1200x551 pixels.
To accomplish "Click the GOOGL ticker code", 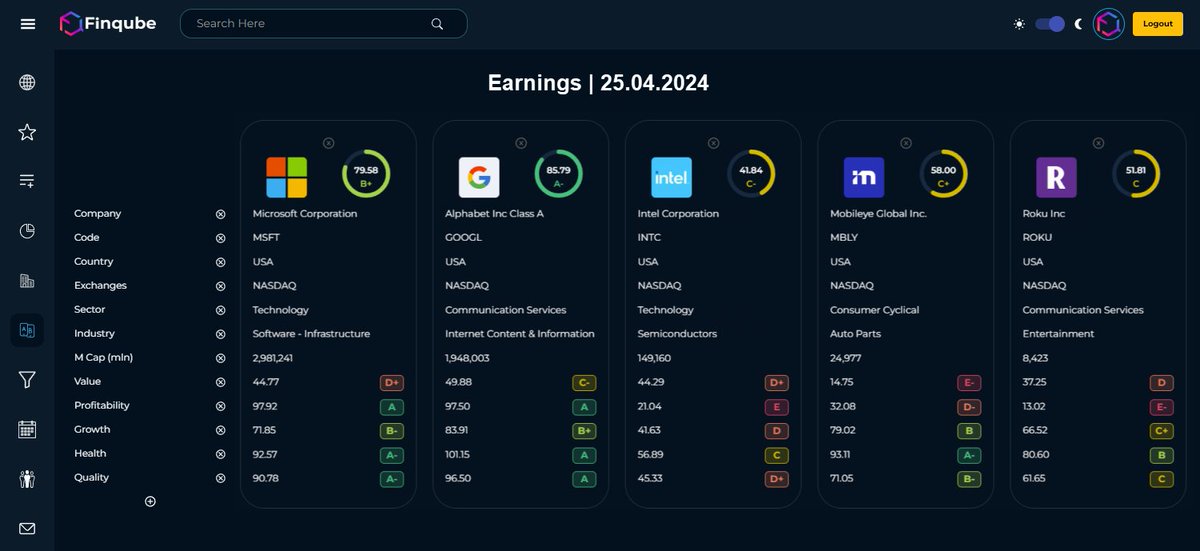I will [x=463, y=238].
